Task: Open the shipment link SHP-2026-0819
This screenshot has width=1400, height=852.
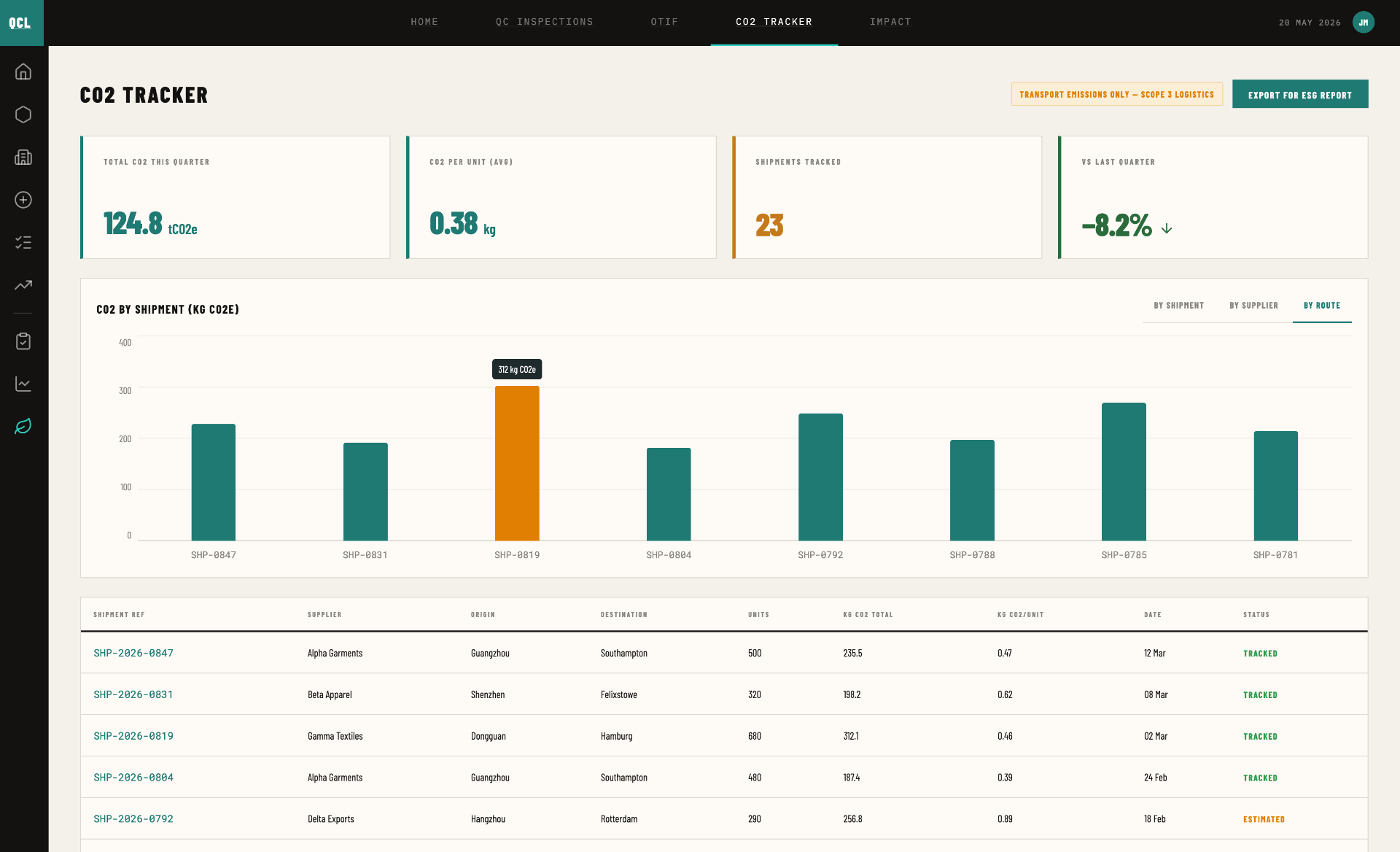Action: pyautogui.click(x=133, y=736)
